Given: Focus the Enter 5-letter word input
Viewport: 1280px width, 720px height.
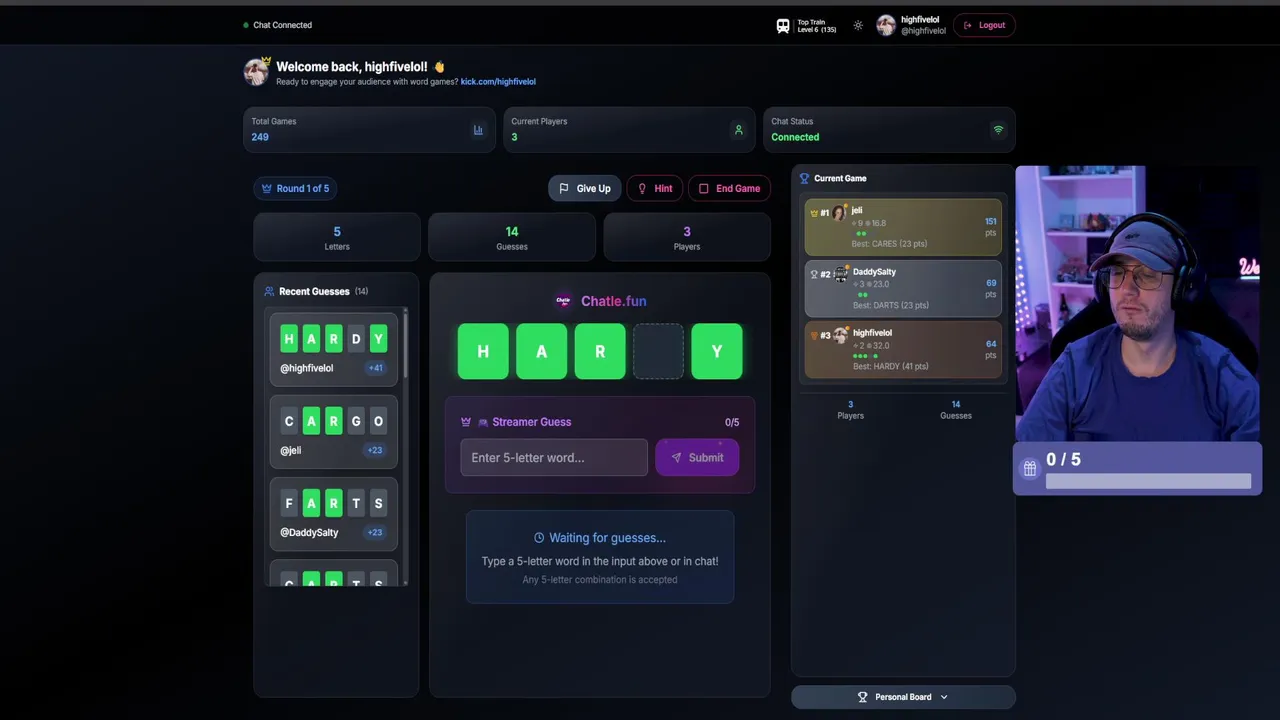Looking at the screenshot, I should pos(554,457).
